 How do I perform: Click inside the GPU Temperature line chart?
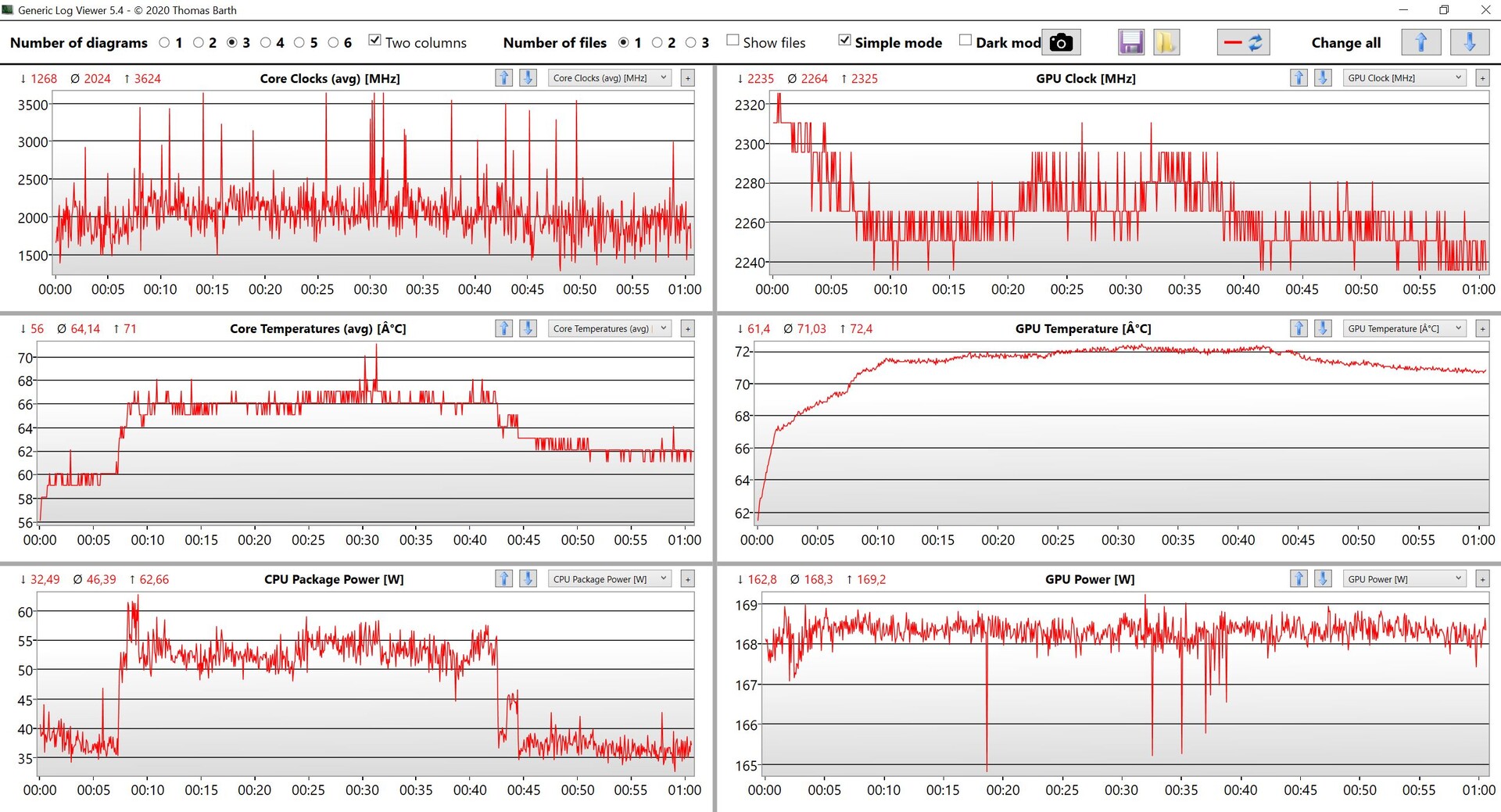(x=1121, y=434)
